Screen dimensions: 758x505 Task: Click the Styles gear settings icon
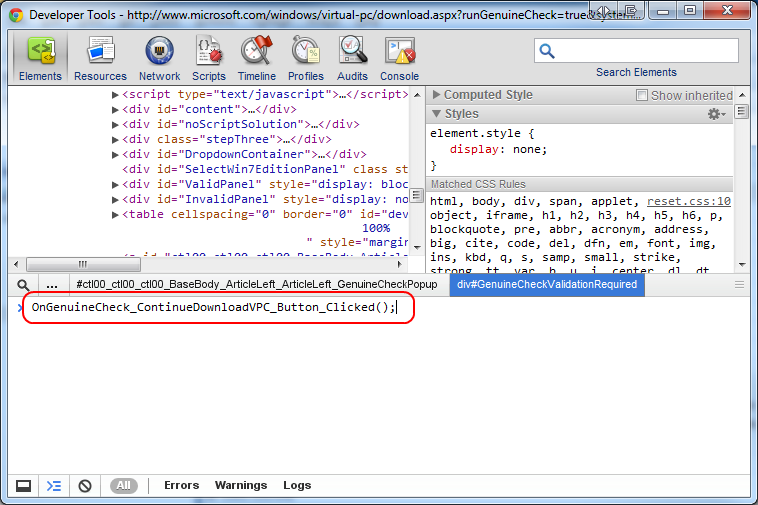[716, 114]
